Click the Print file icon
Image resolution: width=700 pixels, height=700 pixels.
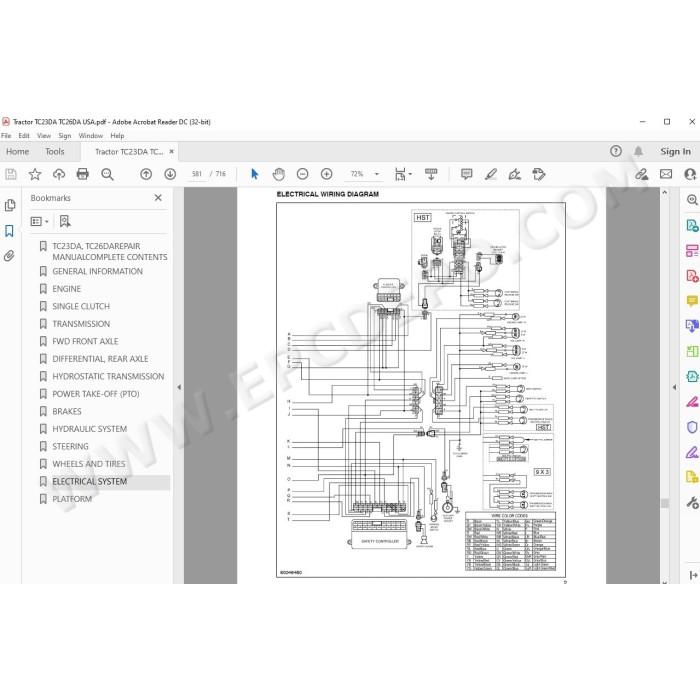tap(83, 174)
